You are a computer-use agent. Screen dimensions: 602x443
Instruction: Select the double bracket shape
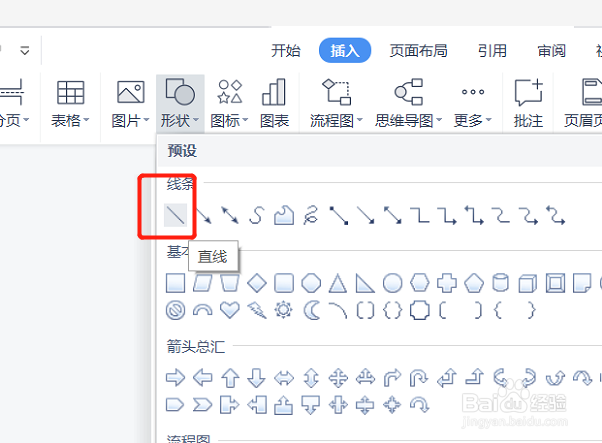[365, 310]
